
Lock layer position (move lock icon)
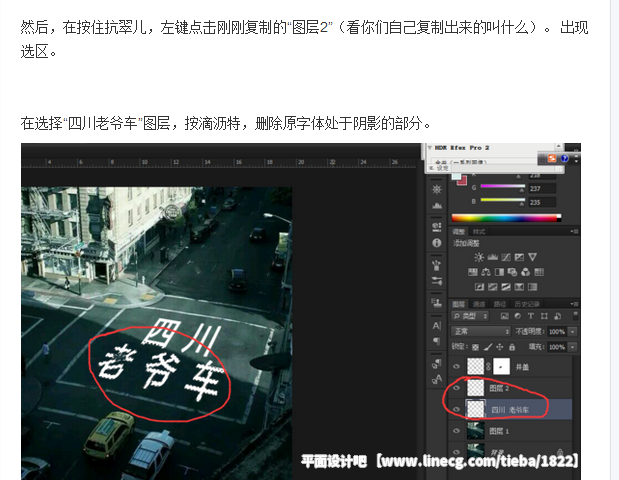[500, 347]
